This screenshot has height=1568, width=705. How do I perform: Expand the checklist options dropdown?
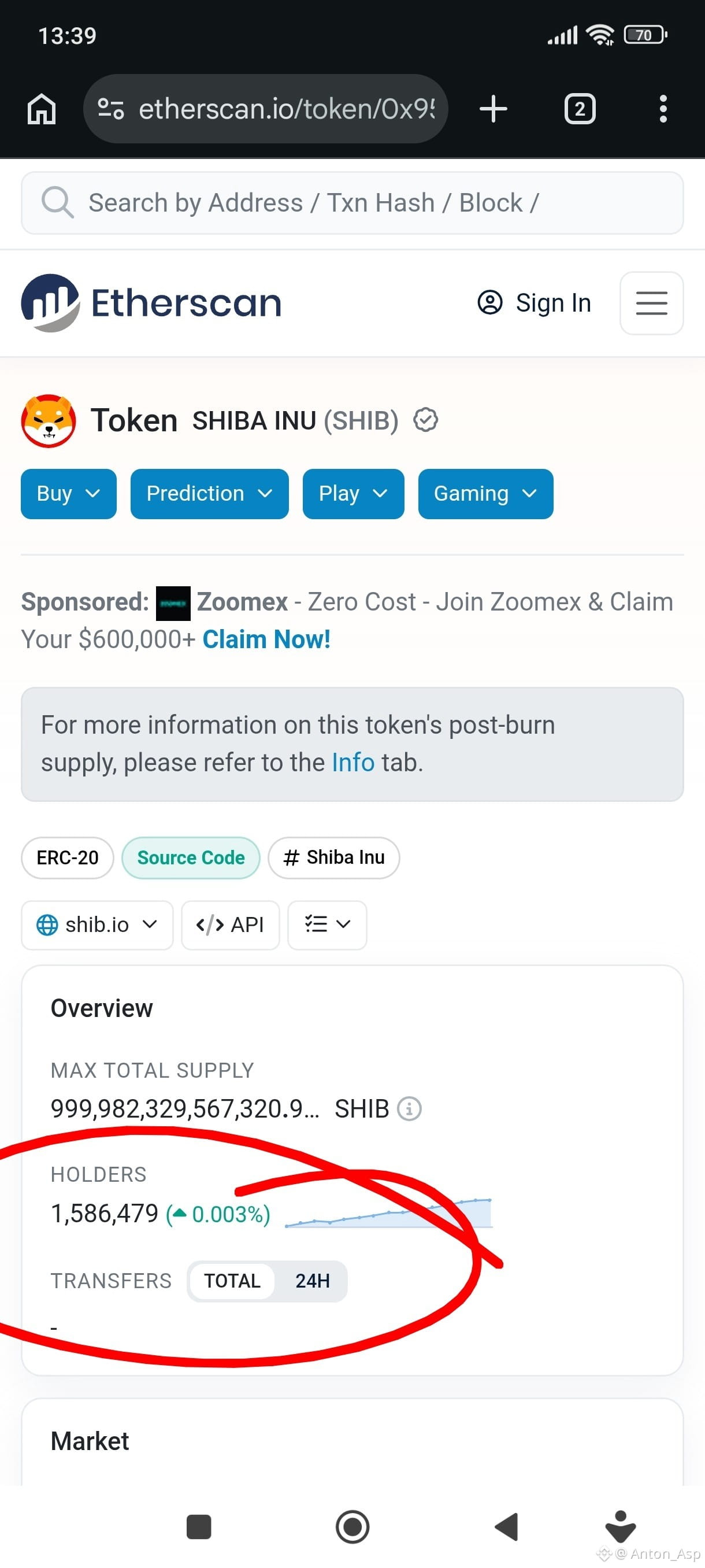327,924
